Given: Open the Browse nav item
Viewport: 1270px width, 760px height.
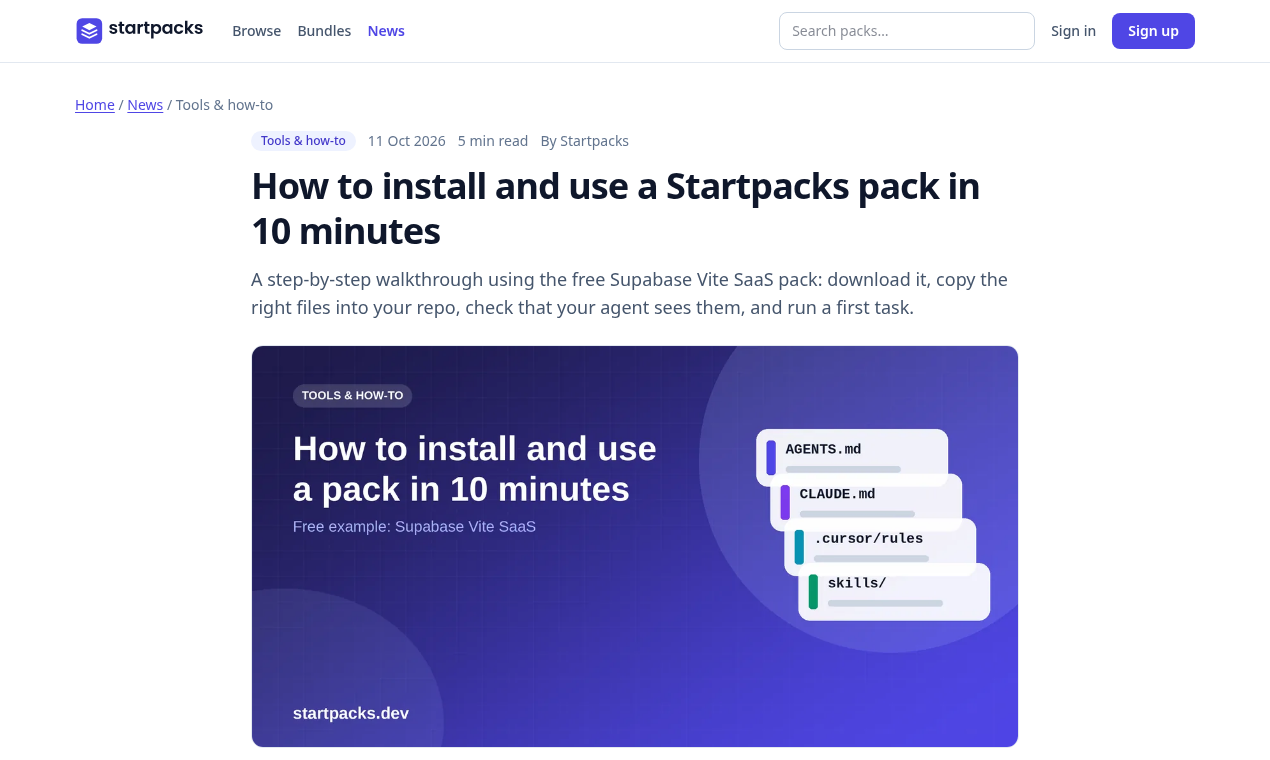Looking at the screenshot, I should [x=257, y=31].
